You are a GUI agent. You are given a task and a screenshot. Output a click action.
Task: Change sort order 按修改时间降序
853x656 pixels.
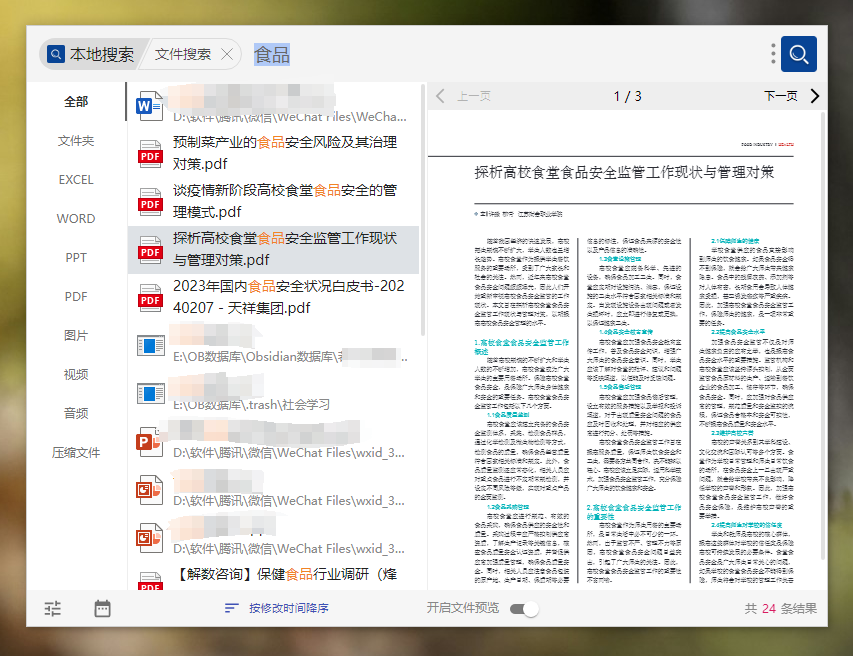tap(289, 608)
